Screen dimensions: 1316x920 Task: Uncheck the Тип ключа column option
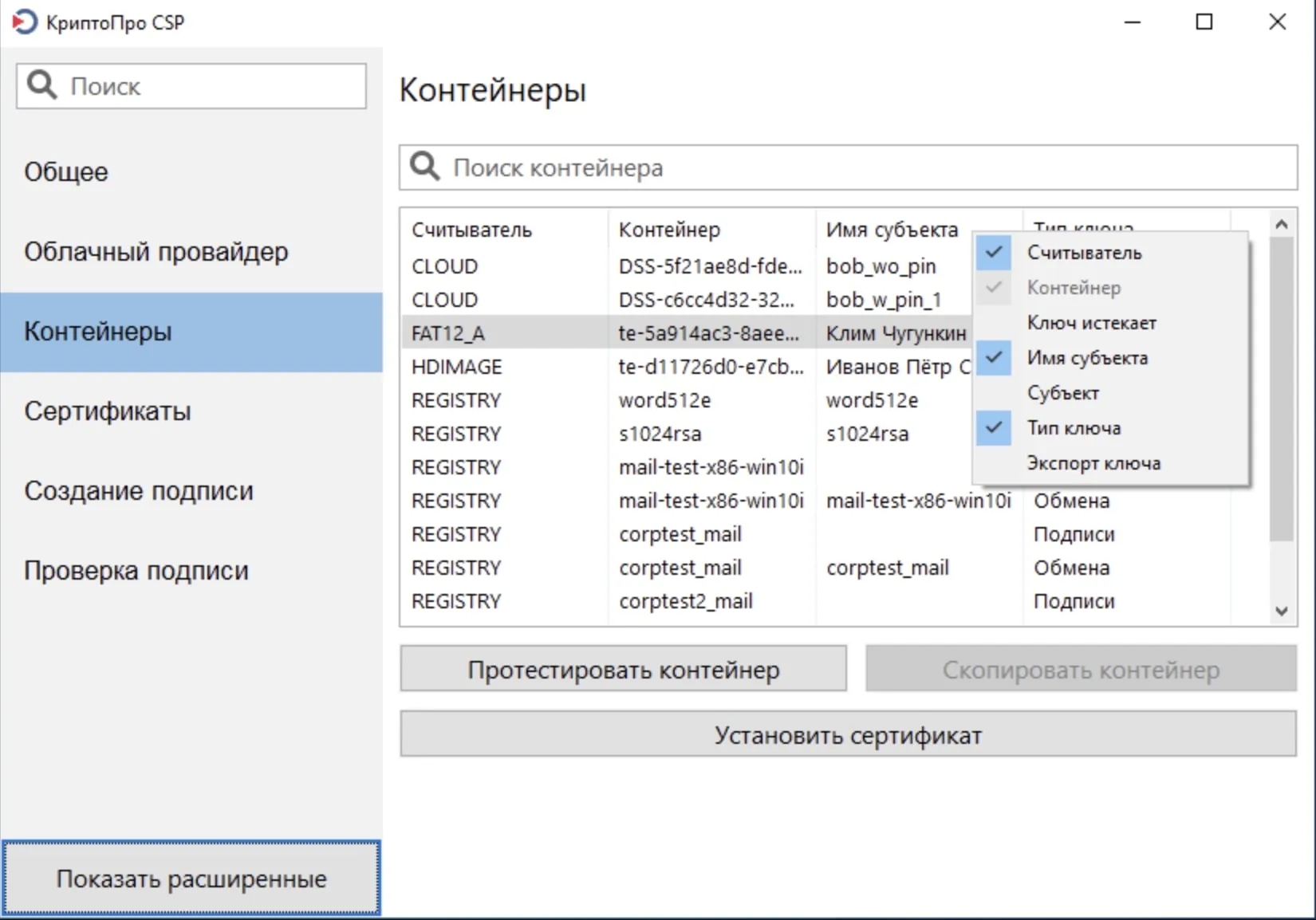pyautogui.click(x=1073, y=428)
